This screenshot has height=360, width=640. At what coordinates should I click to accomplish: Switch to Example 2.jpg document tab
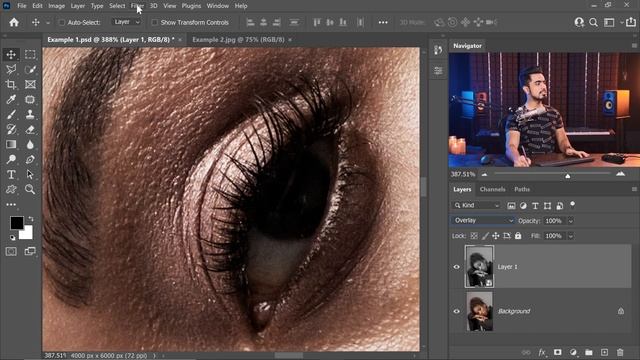pos(238,40)
